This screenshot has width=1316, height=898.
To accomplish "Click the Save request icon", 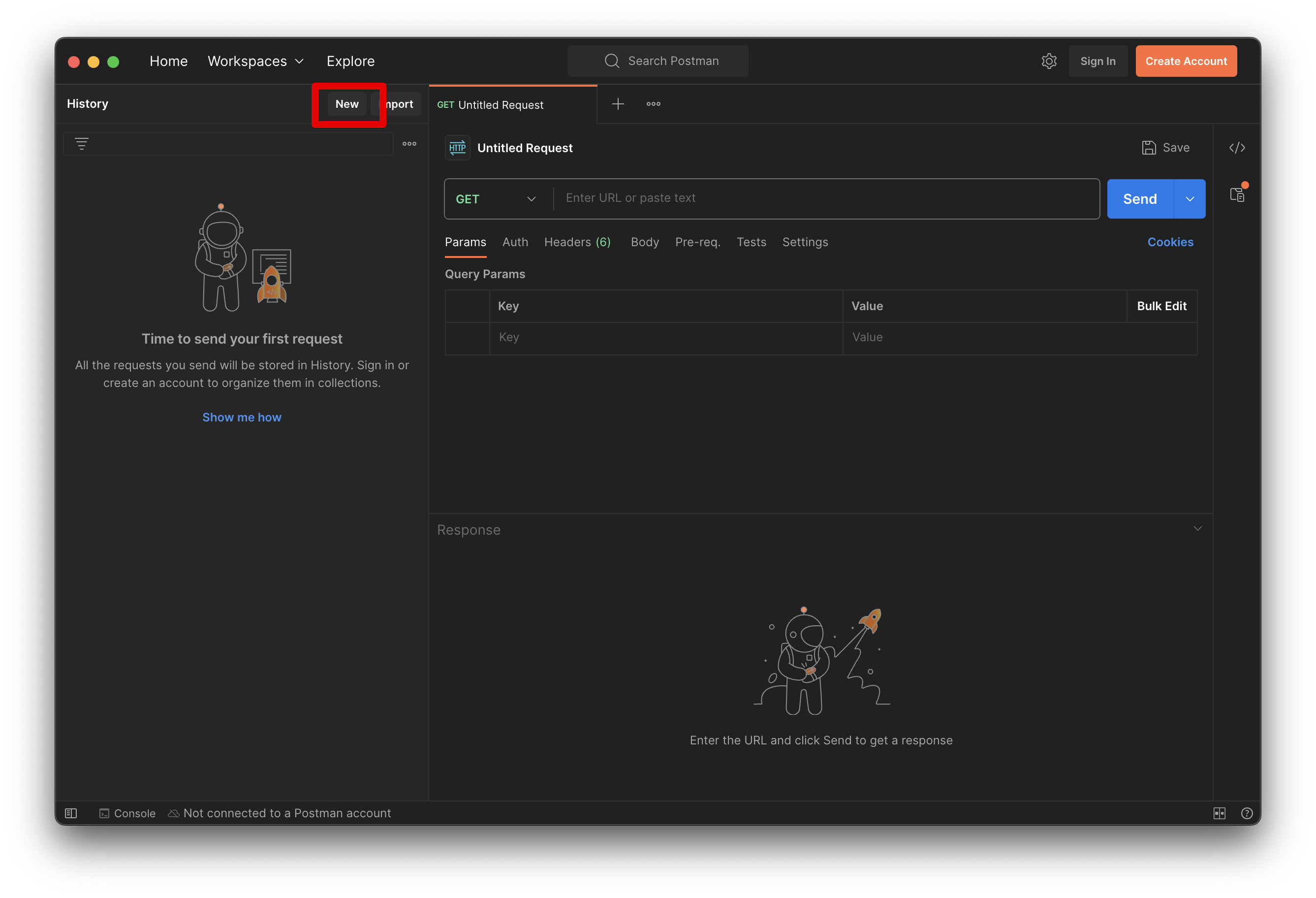I will 1148,147.
